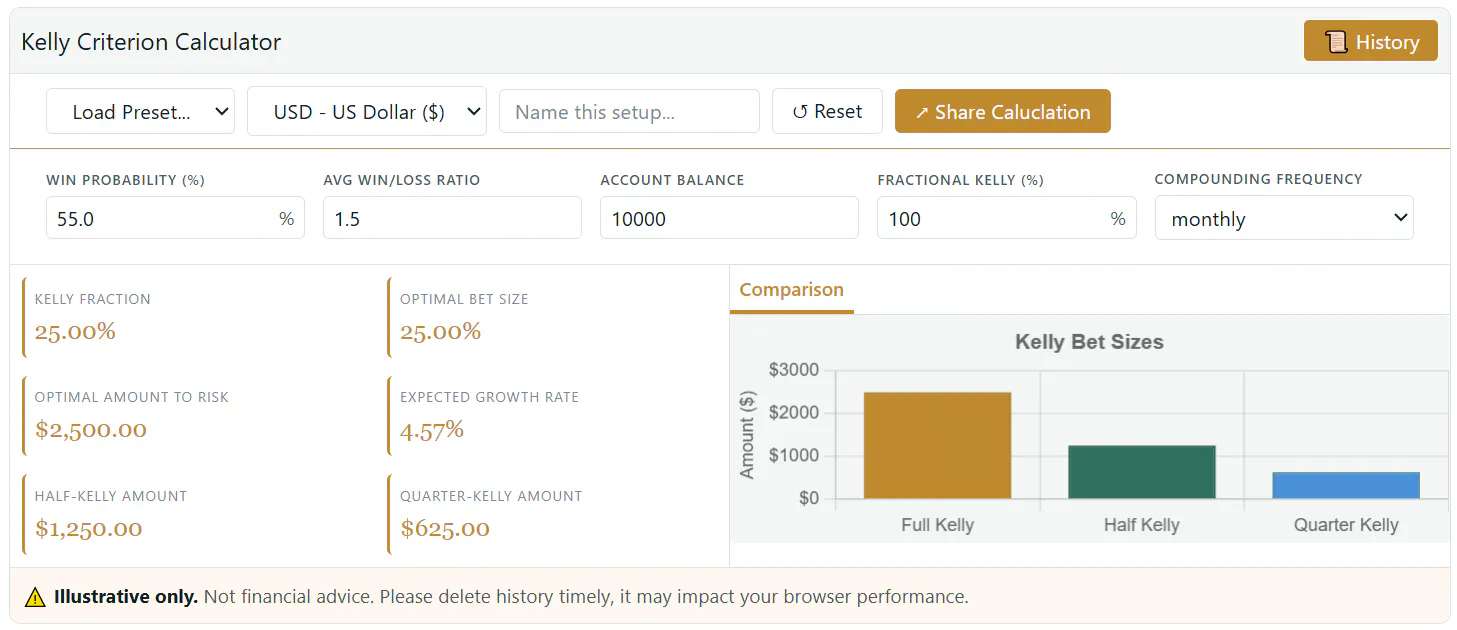The image size is (1457, 630).
Task: Click the $625.00 quarter-Kelly amount
Action: point(445,528)
